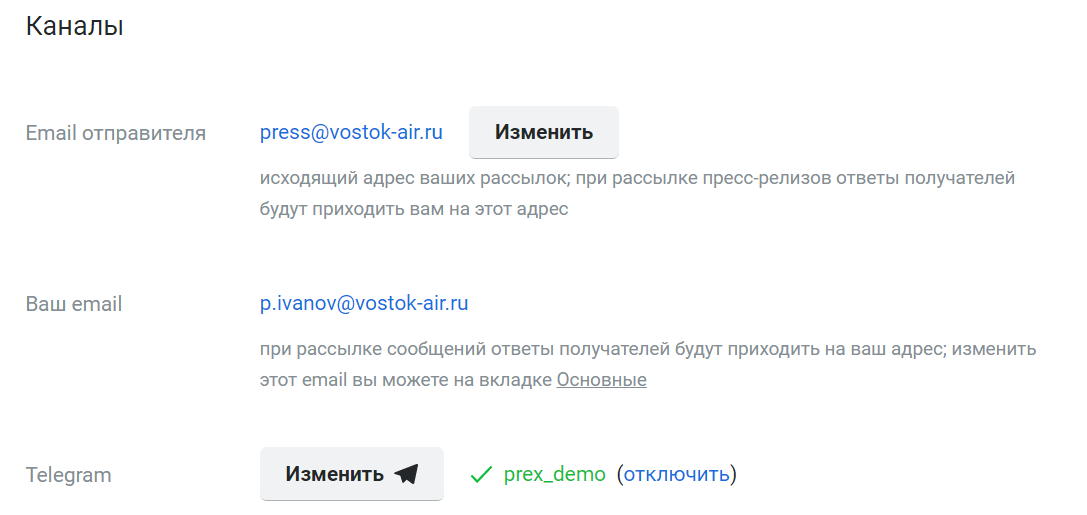Click the Ваш email field label
This screenshot has height=515, width=1087.
pos(74,304)
